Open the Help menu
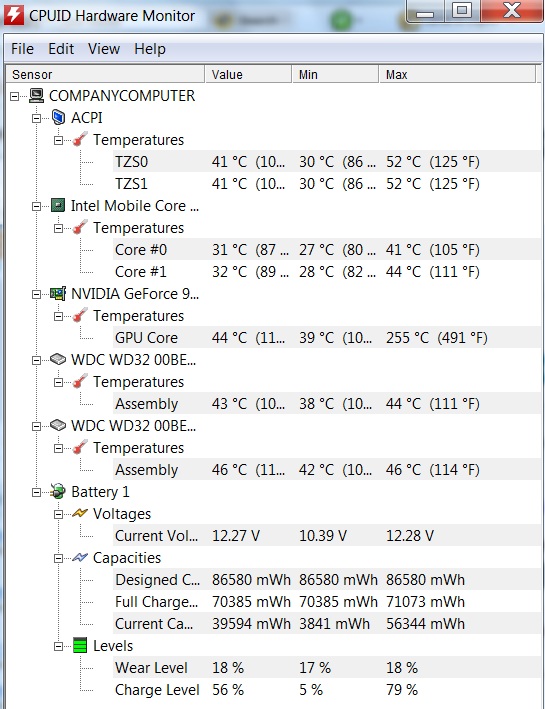 coord(150,49)
